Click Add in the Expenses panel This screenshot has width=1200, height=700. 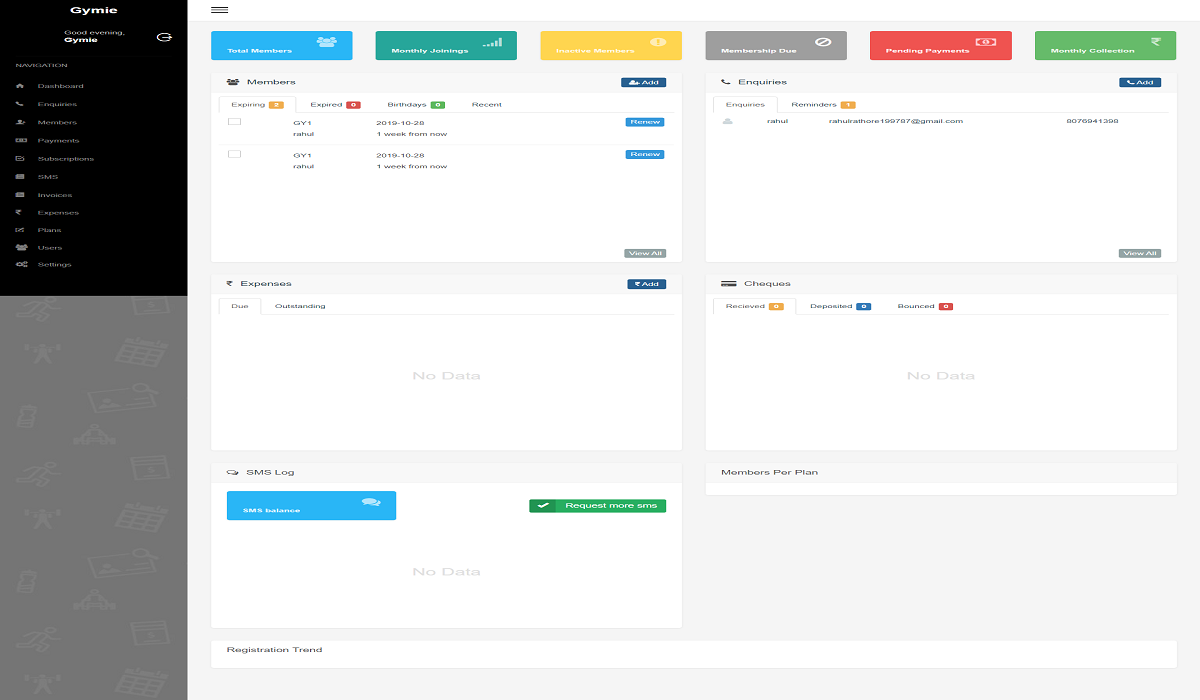pyautogui.click(x=646, y=284)
